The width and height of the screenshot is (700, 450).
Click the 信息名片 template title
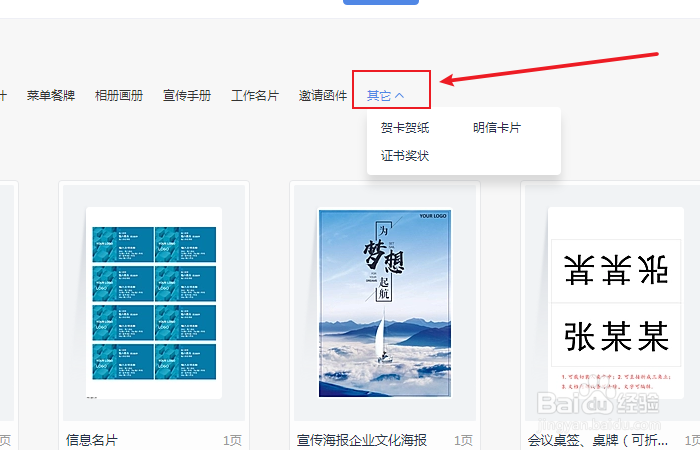click(92, 440)
